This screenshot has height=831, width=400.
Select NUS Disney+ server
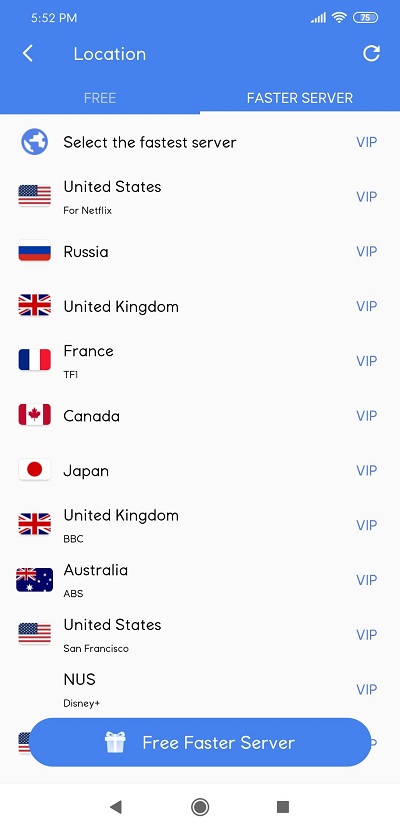point(200,689)
